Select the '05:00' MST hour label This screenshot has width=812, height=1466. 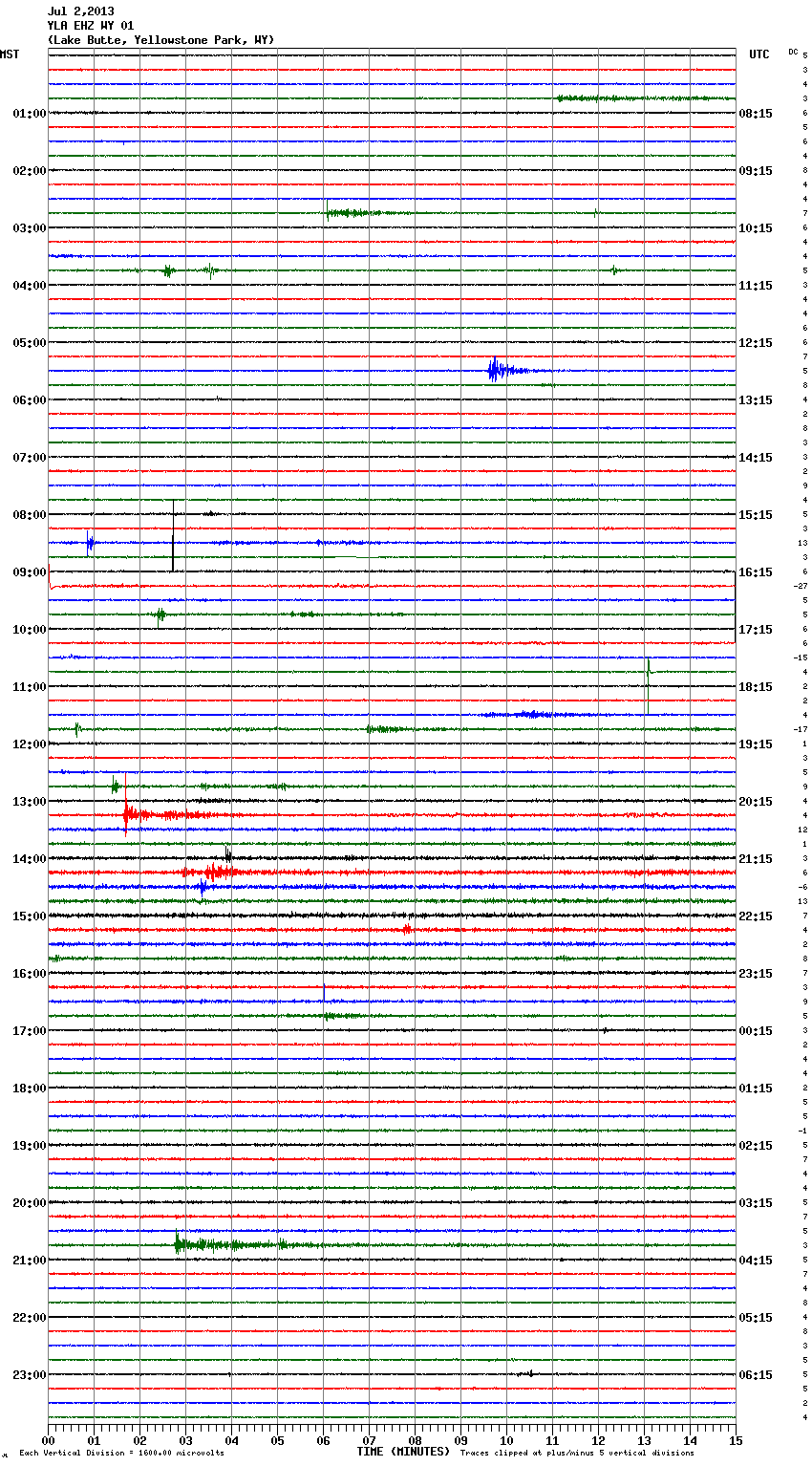pyautogui.click(x=30, y=343)
